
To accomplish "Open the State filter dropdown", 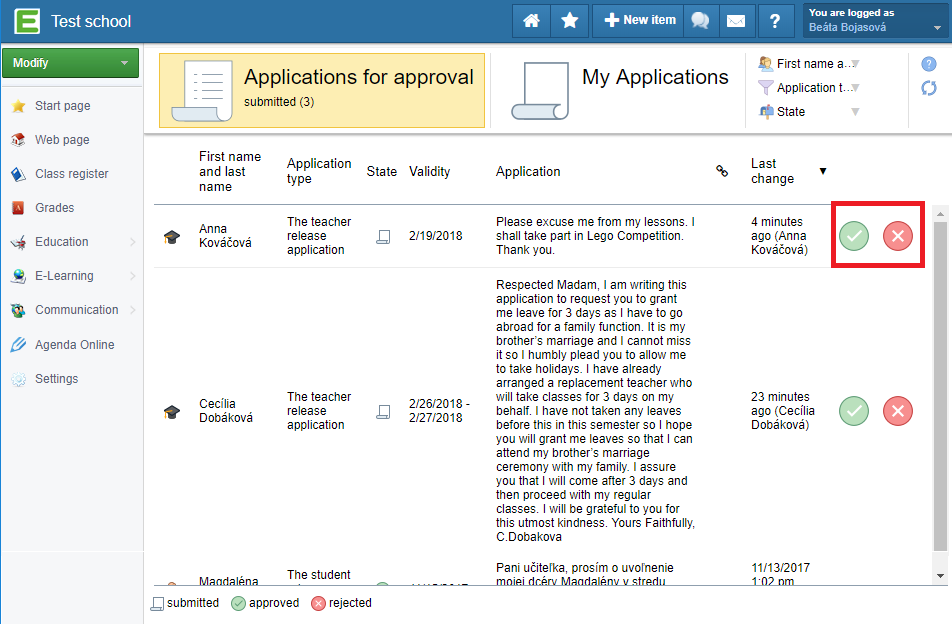I will (810, 112).
